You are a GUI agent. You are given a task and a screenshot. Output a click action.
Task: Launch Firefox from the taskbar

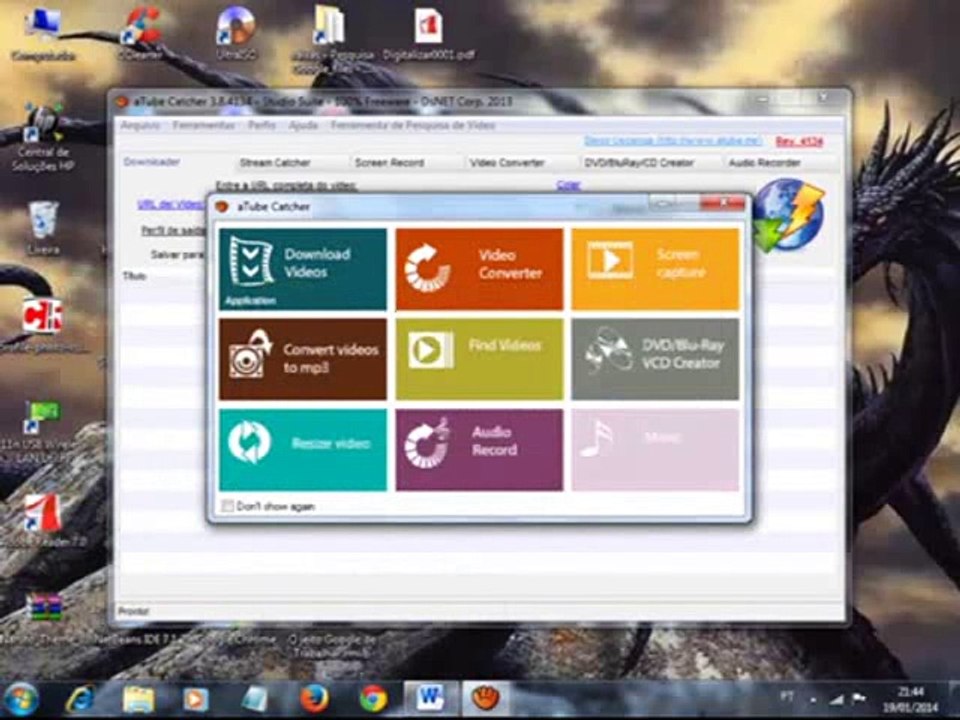click(x=315, y=699)
